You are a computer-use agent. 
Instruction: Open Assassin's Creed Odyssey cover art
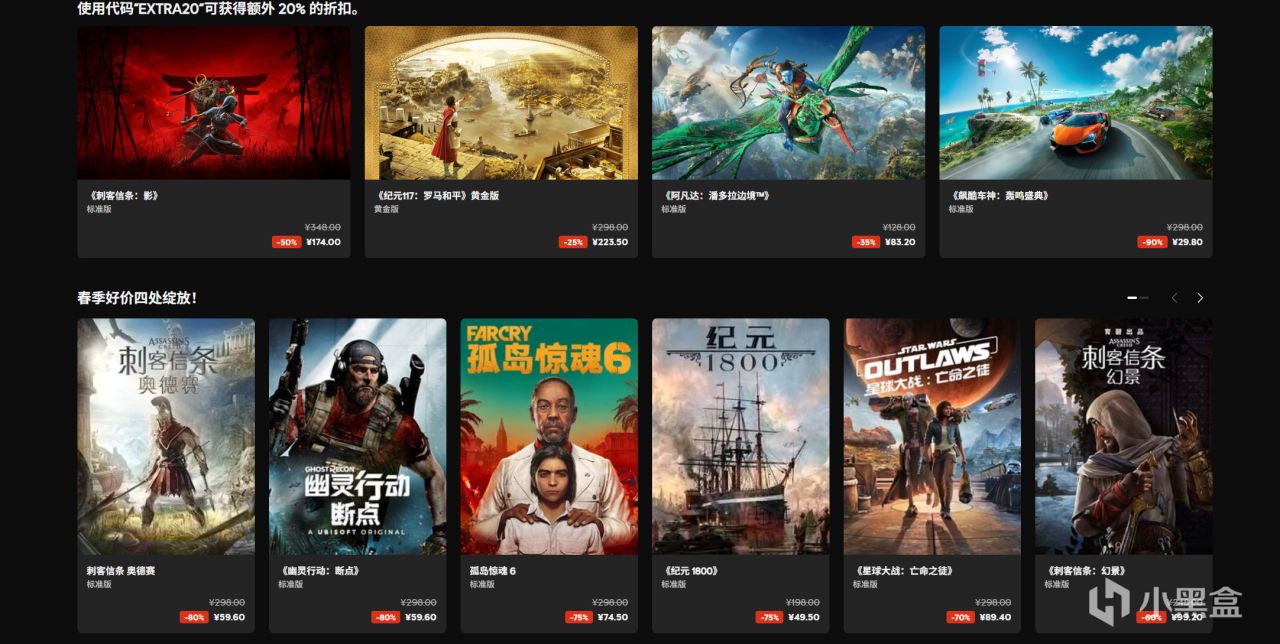tap(166, 437)
